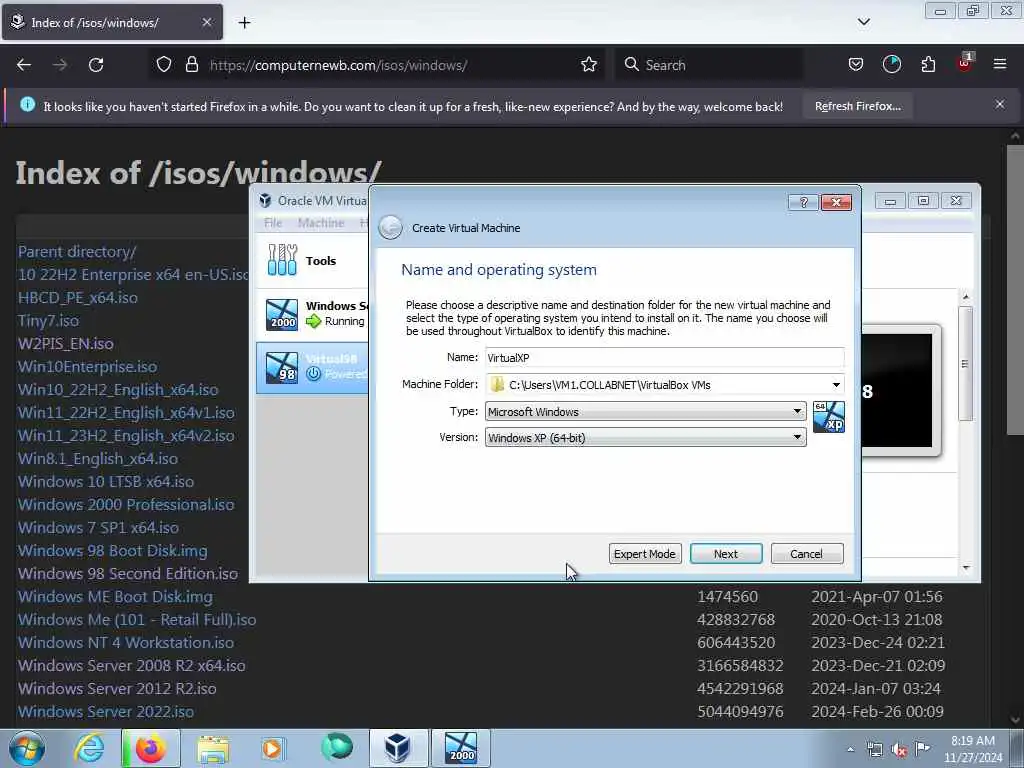Image resolution: width=1024 pixels, height=768 pixels.
Task: Open the Save to Pocket icon
Action: (x=856, y=65)
